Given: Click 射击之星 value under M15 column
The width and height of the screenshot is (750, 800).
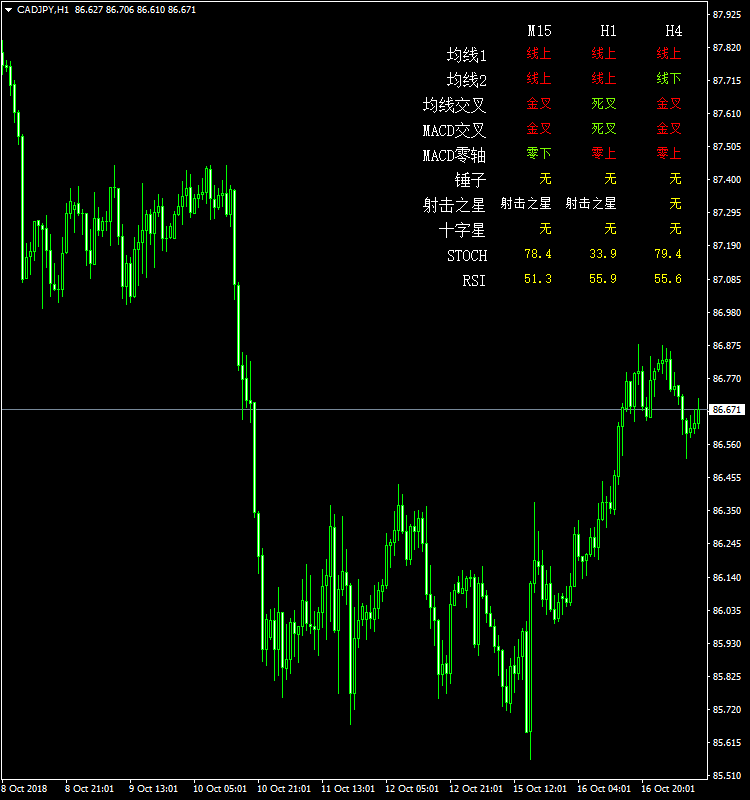Looking at the screenshot, I should [526, 204].
